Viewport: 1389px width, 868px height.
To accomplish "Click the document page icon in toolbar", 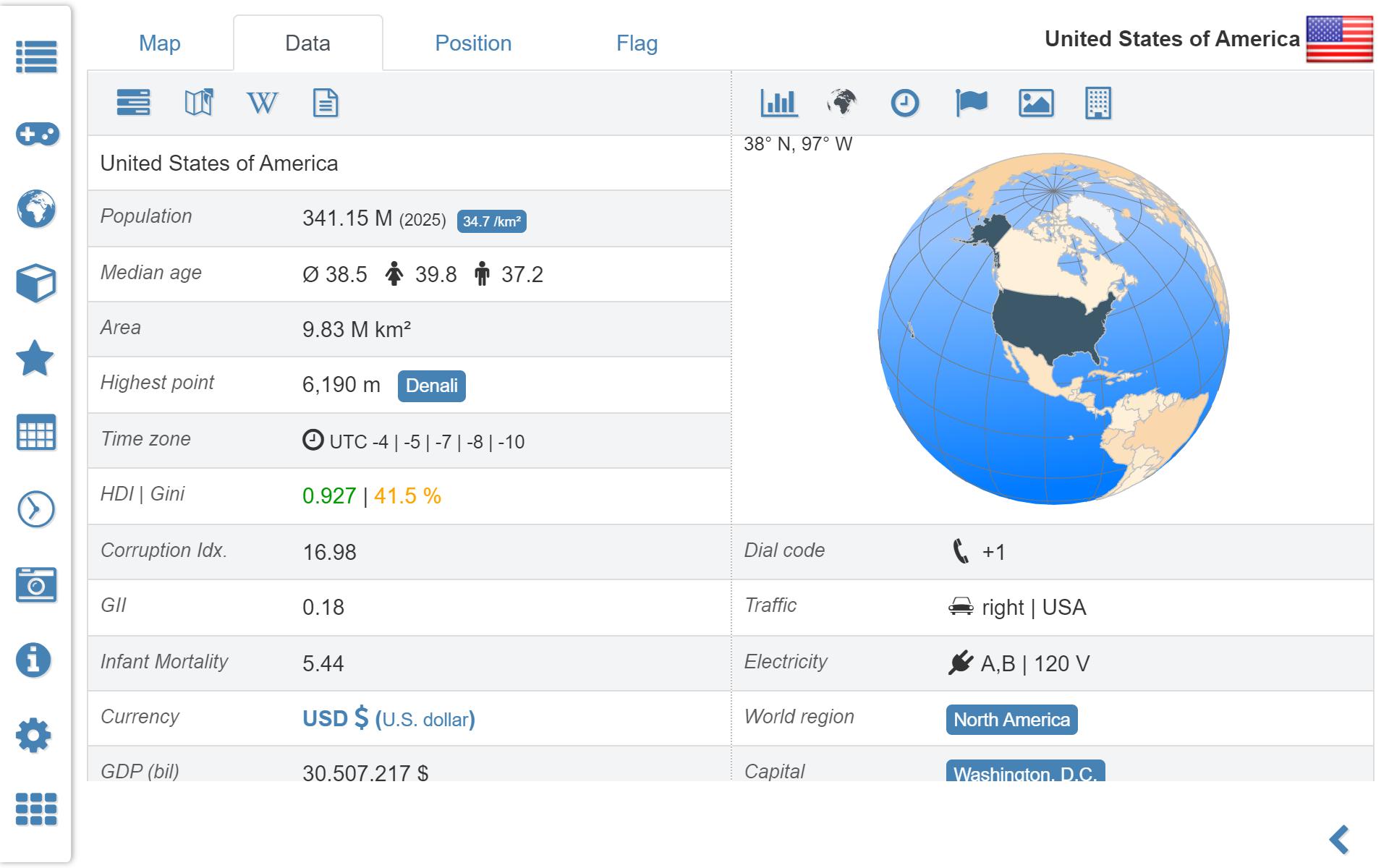I will tap(326, 103).
